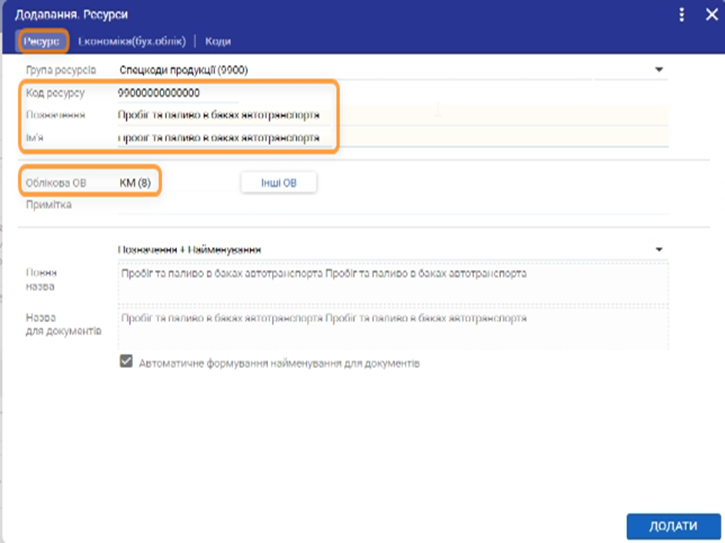Open the Економіка(бух.облік) tab

[132, 41]
